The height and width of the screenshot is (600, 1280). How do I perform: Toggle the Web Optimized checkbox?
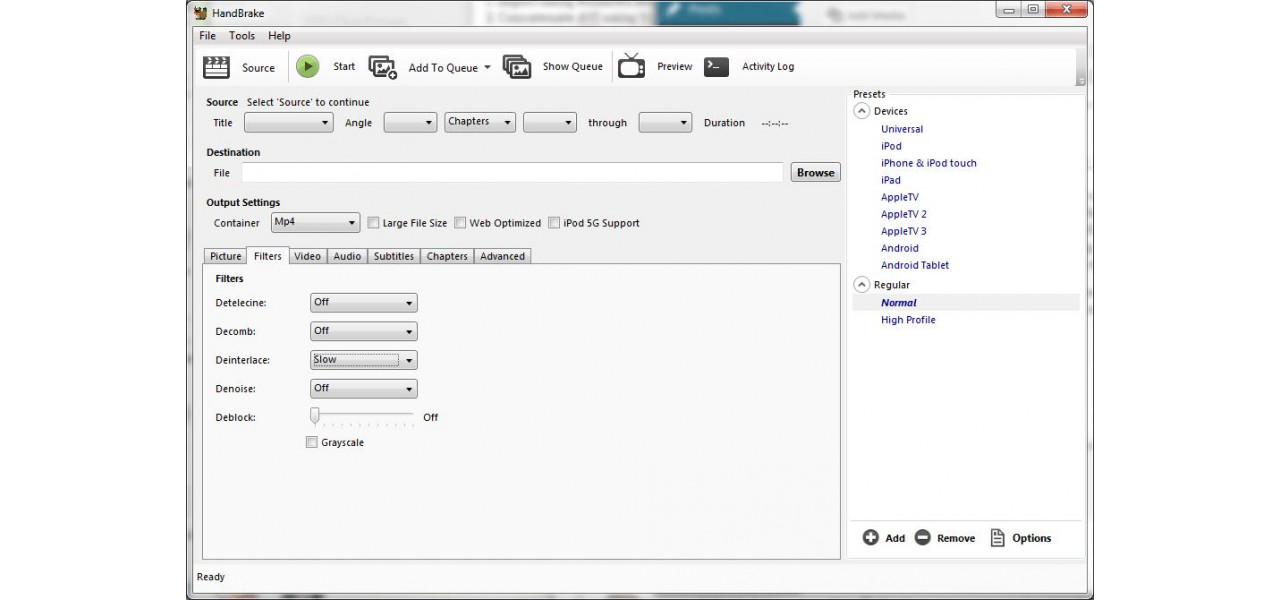461,223
